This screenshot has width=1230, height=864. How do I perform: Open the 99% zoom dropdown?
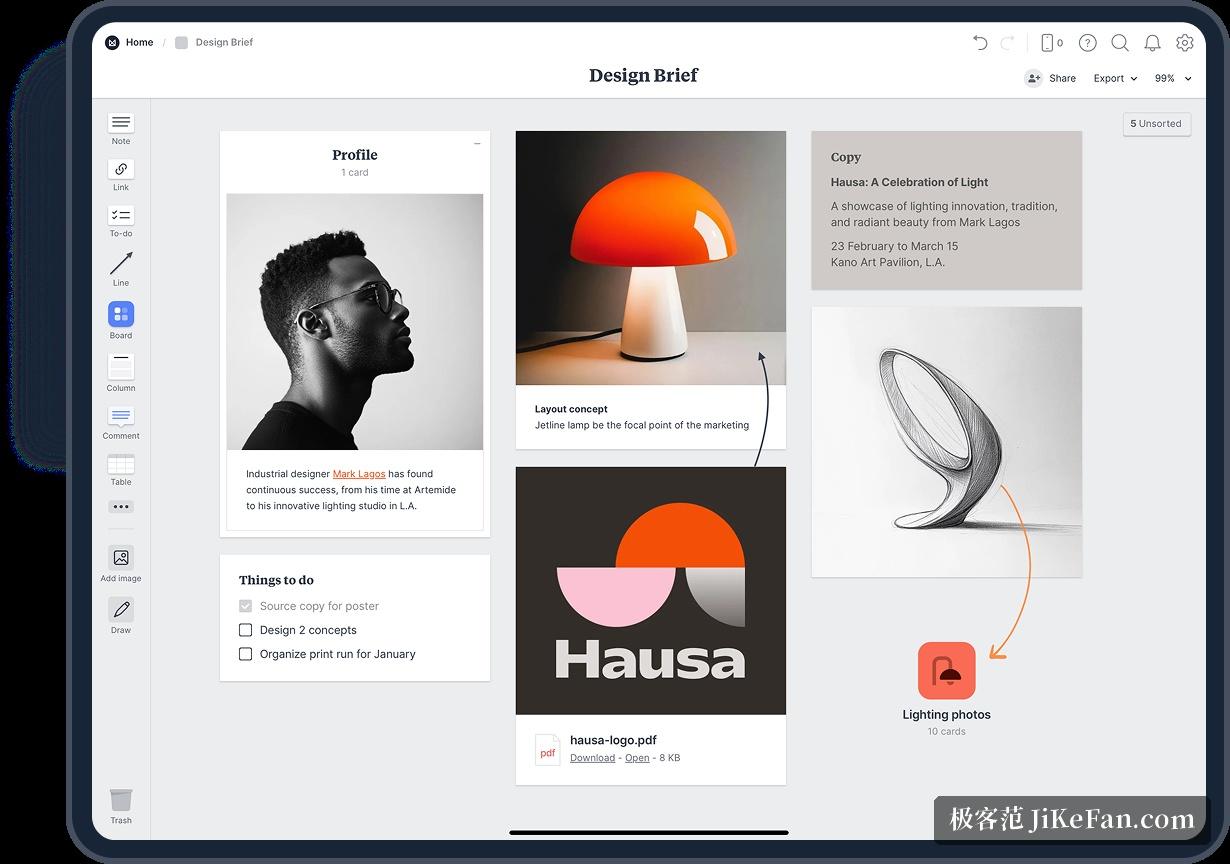pos(1173,78)
